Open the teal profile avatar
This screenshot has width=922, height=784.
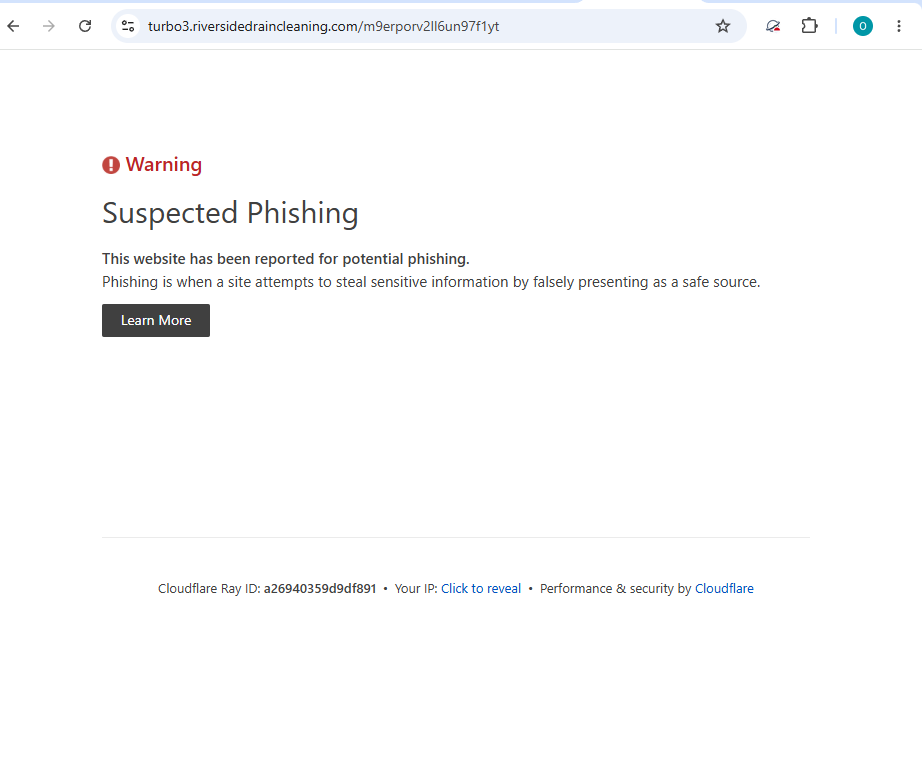pos(863,26)
